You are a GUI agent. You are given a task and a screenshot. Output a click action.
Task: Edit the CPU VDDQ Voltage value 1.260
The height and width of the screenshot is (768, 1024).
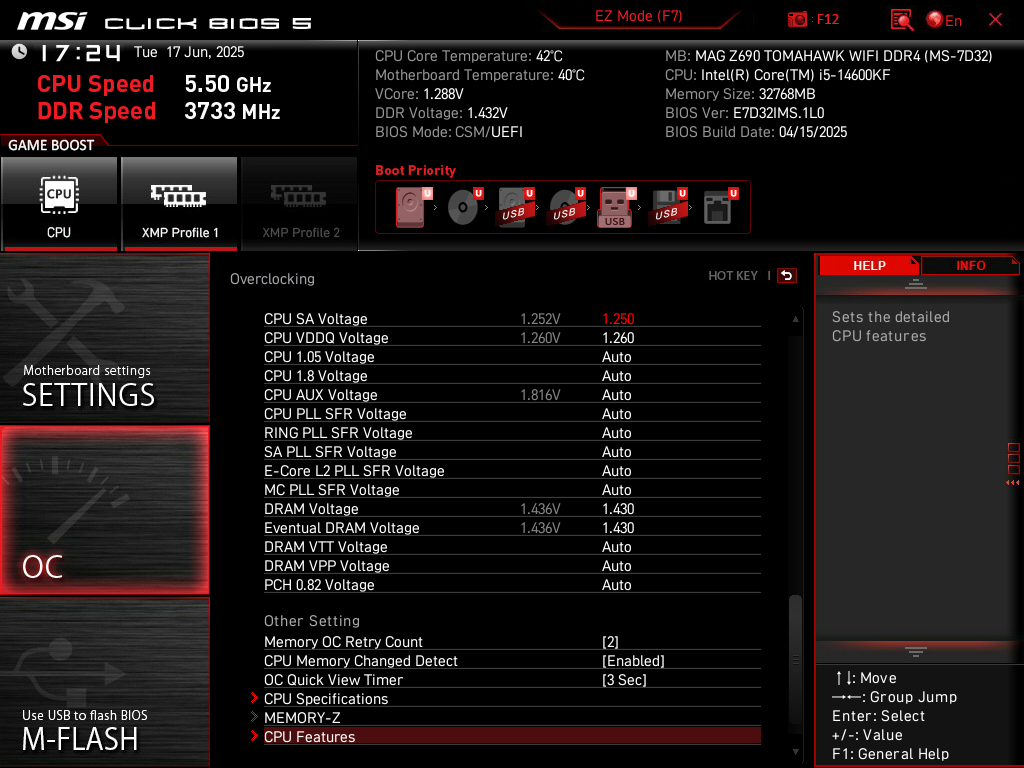pos(618,338)
